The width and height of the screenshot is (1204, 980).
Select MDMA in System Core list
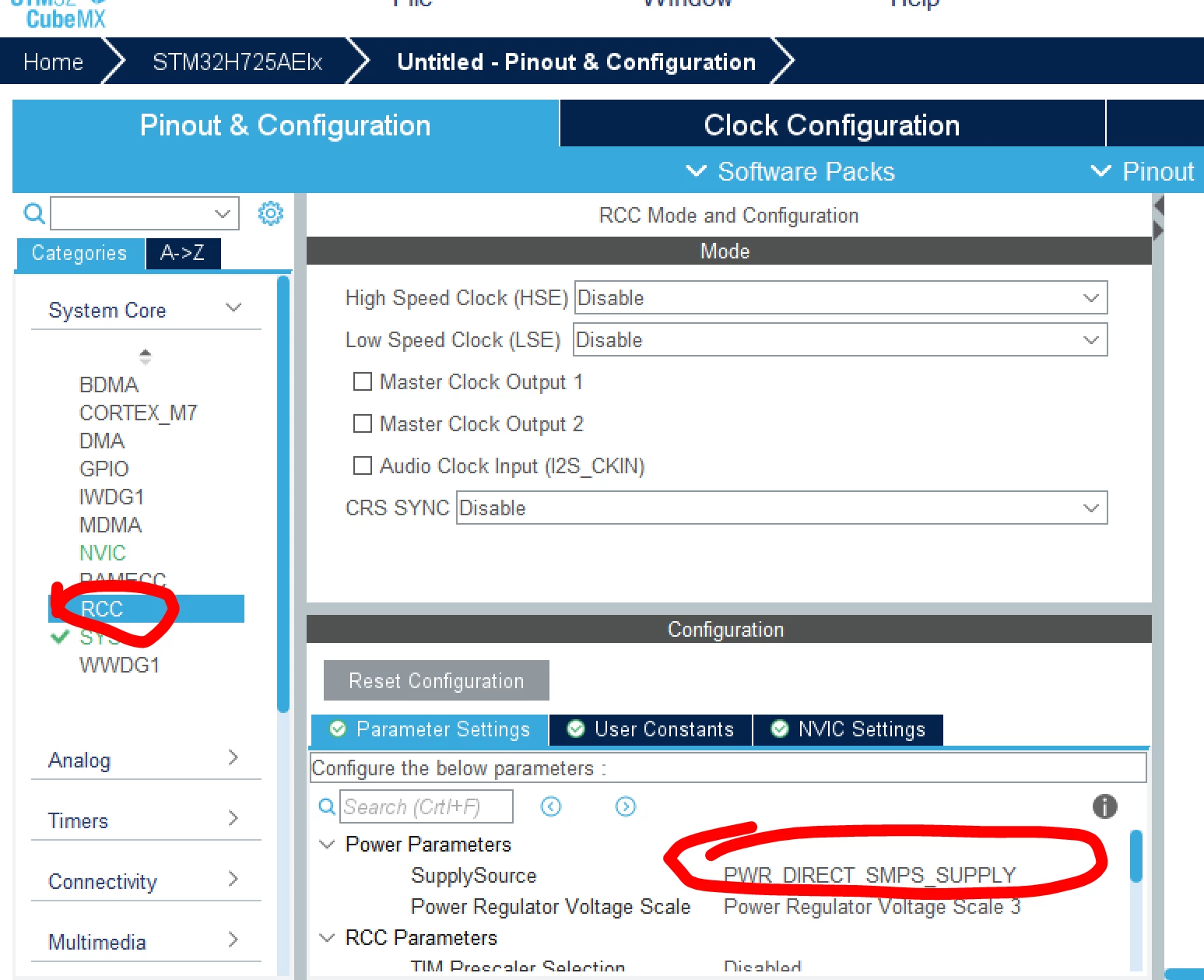coord(111,525)
